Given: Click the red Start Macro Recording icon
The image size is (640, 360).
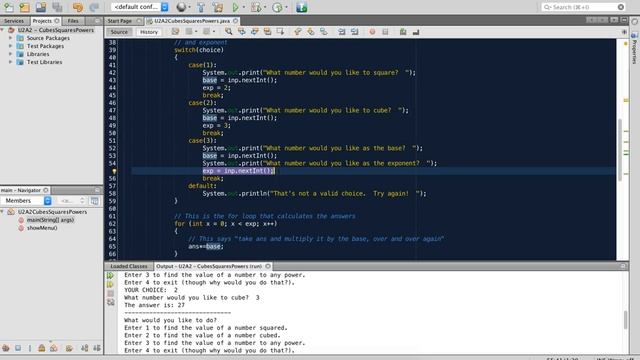Looking at the screenshot, I should (x=372, y=31).
